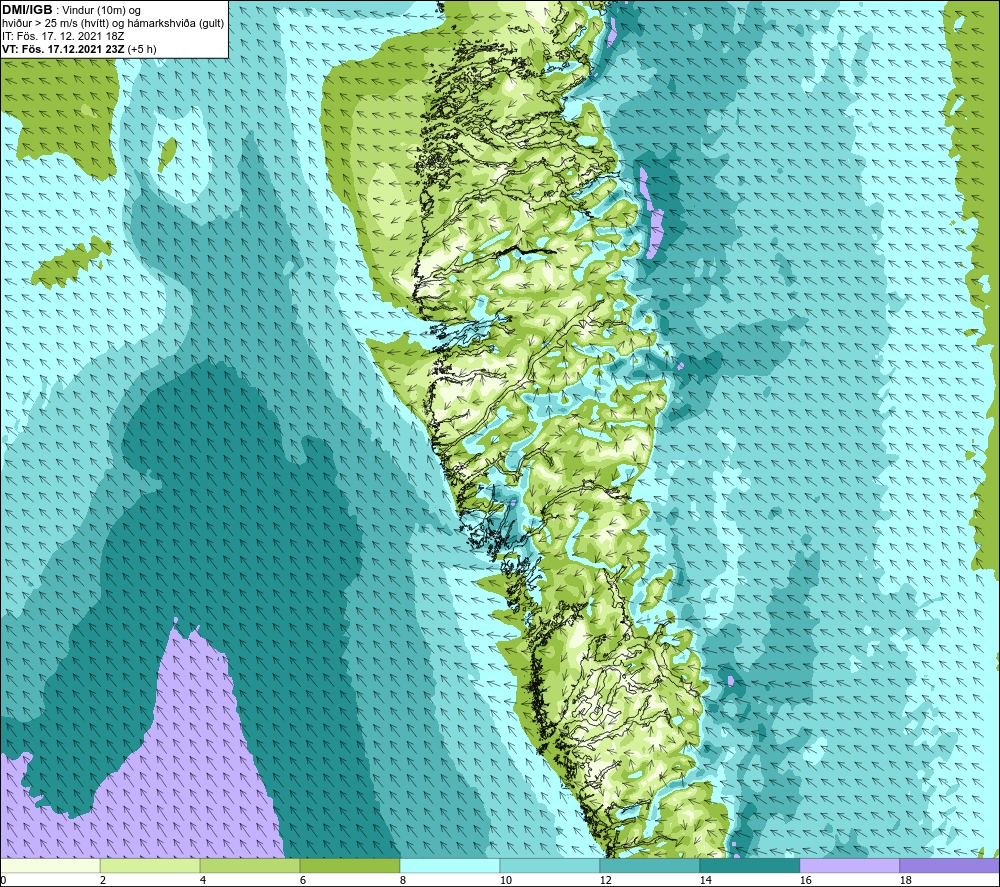
Task: Click the 2–4 m/s light green legend swatch
Action: coord(150,865)
